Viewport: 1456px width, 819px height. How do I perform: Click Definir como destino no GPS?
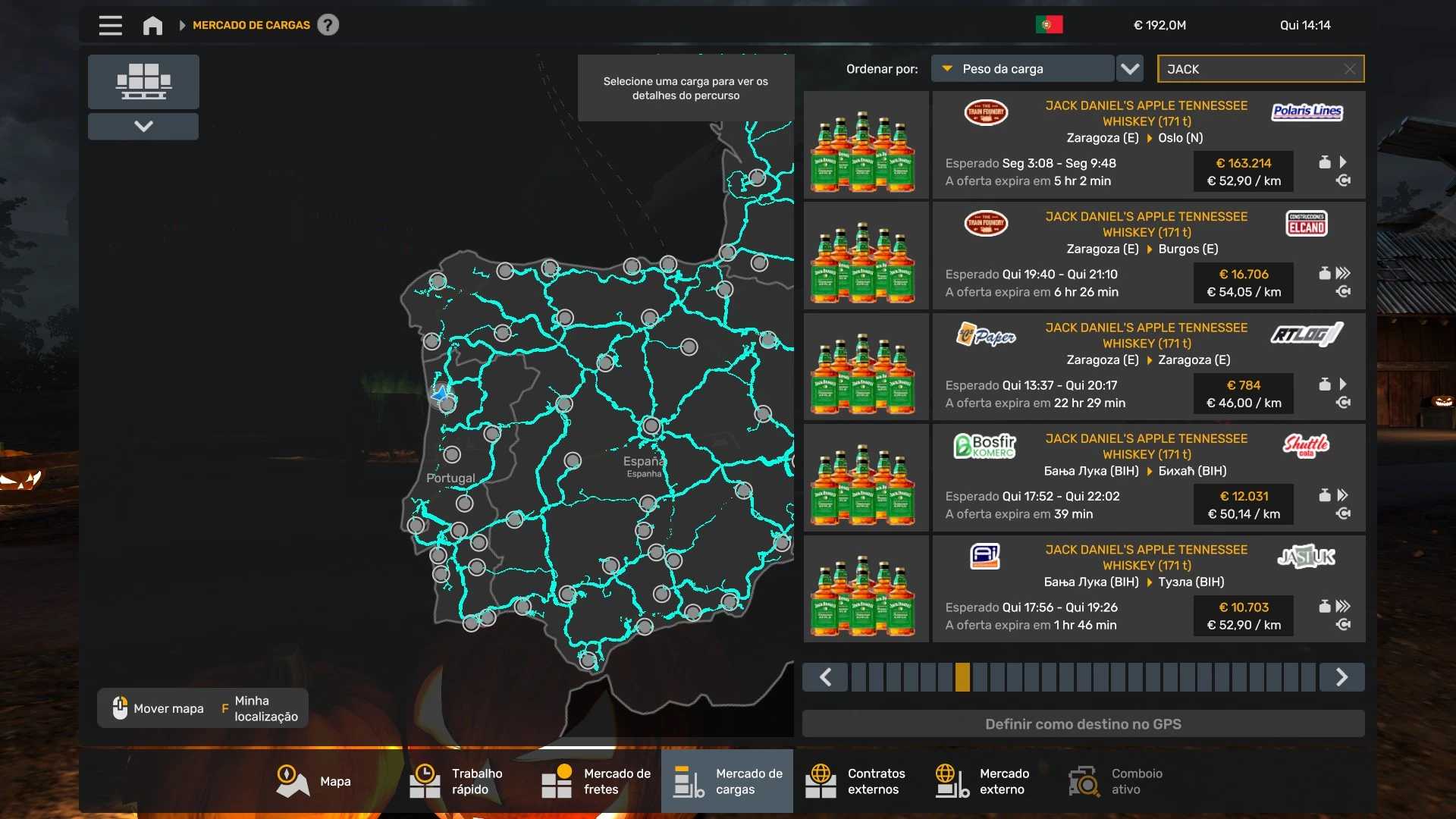click(1082, 723)
